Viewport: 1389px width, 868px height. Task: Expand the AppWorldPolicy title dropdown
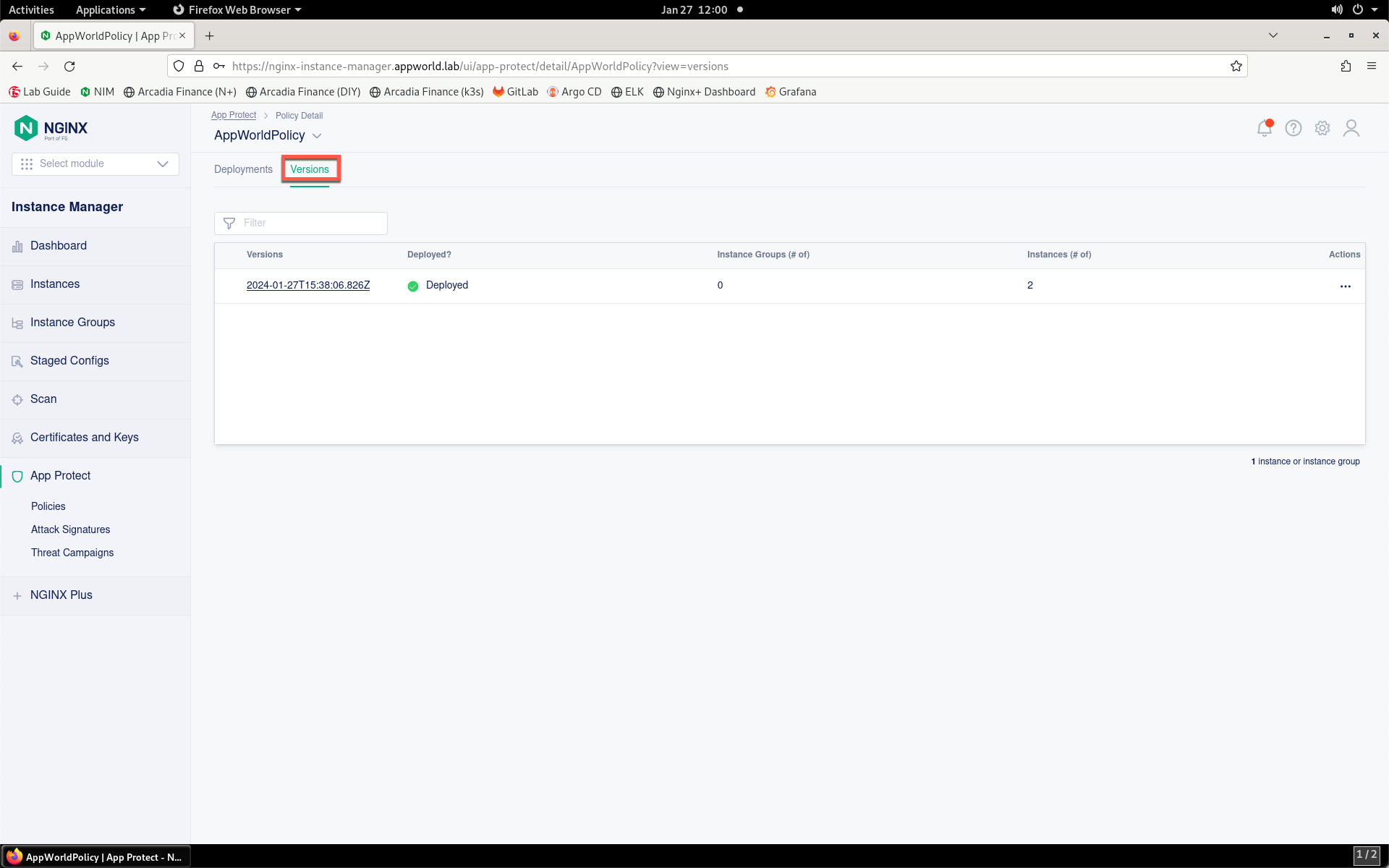point(317,136)
